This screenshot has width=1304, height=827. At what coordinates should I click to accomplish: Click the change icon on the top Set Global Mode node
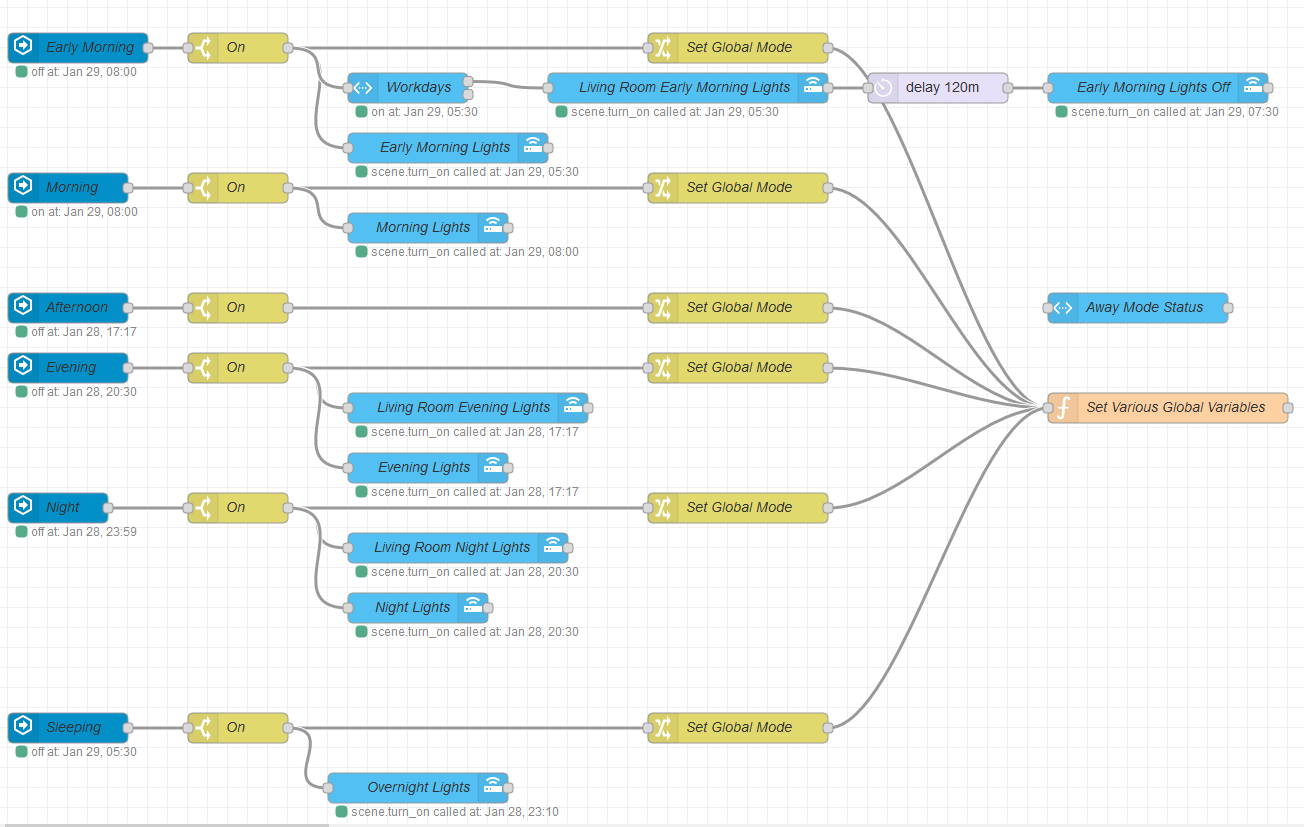pyautogui.click(x=663, y=47)
